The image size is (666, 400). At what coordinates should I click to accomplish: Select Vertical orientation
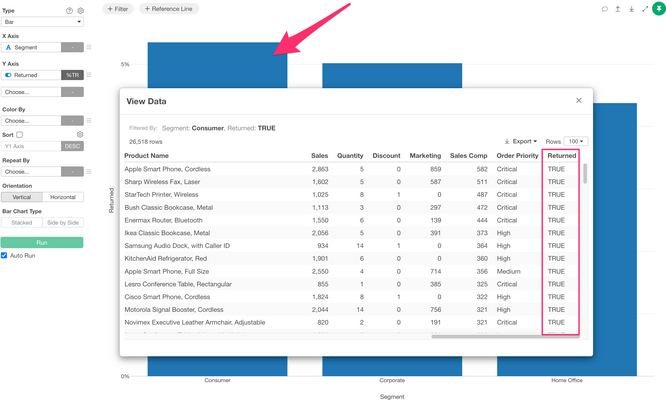tap(22, 197)
